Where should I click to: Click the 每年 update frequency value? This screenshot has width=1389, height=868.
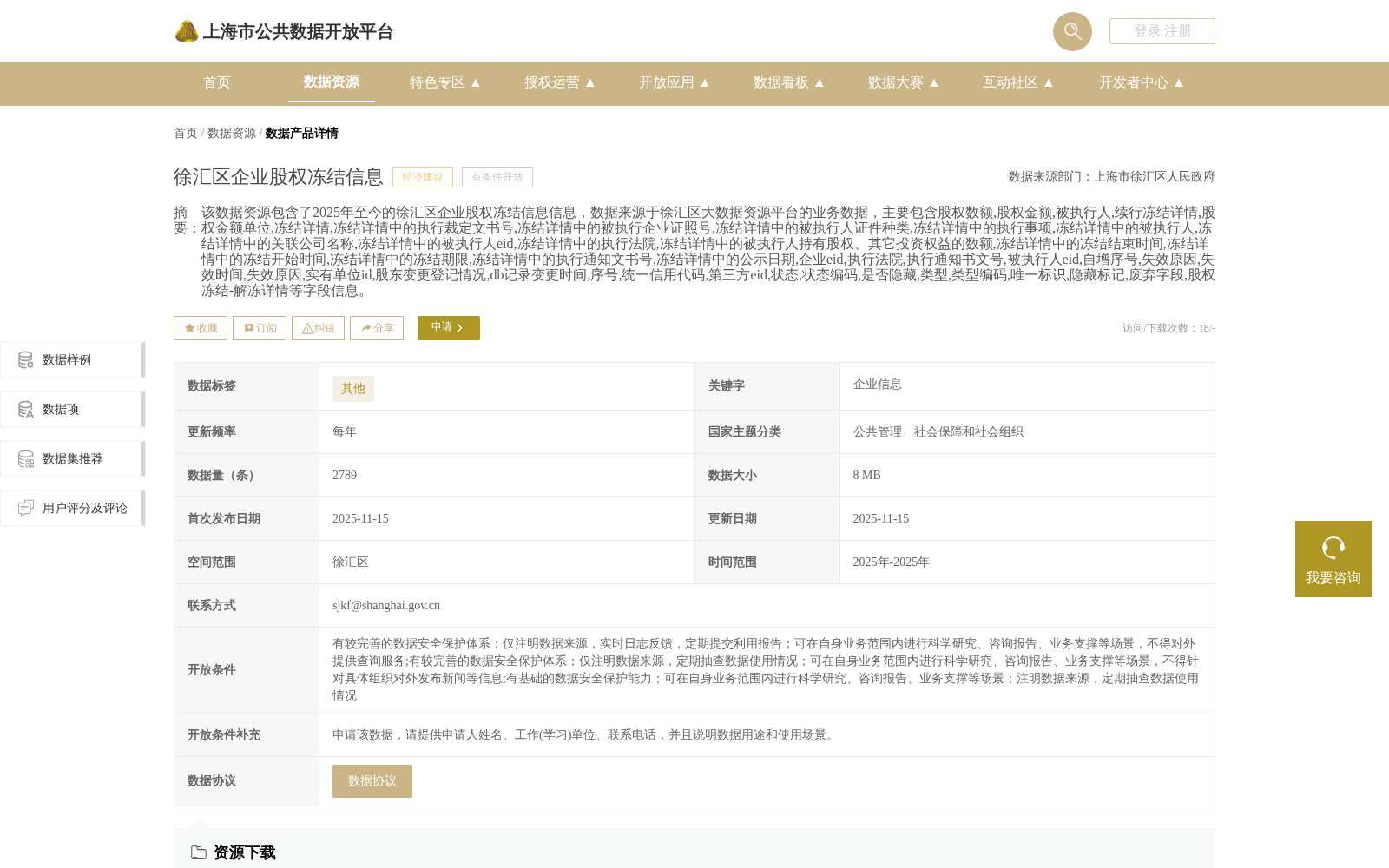point(345,432)
